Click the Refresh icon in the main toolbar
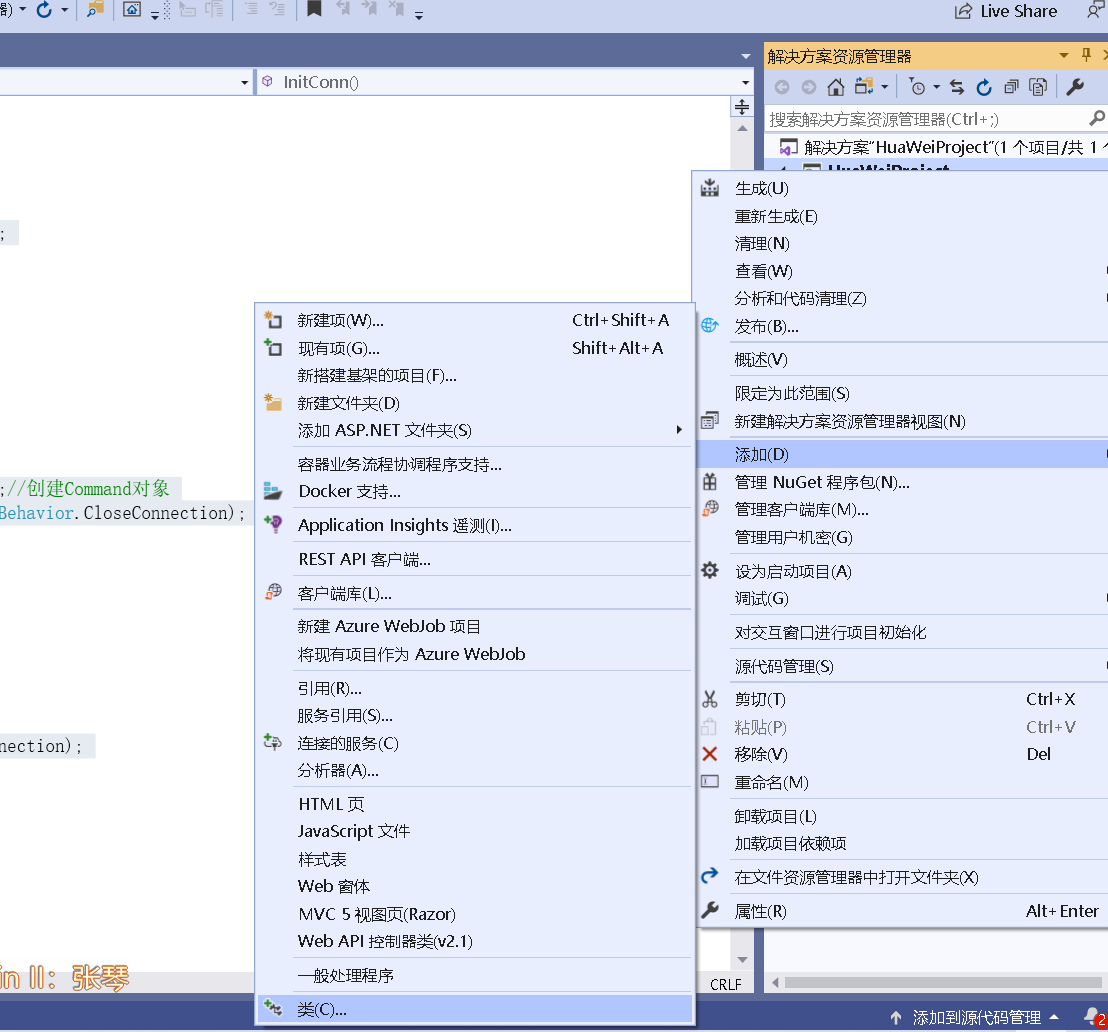The image size is (1108, 1032). 46,12
